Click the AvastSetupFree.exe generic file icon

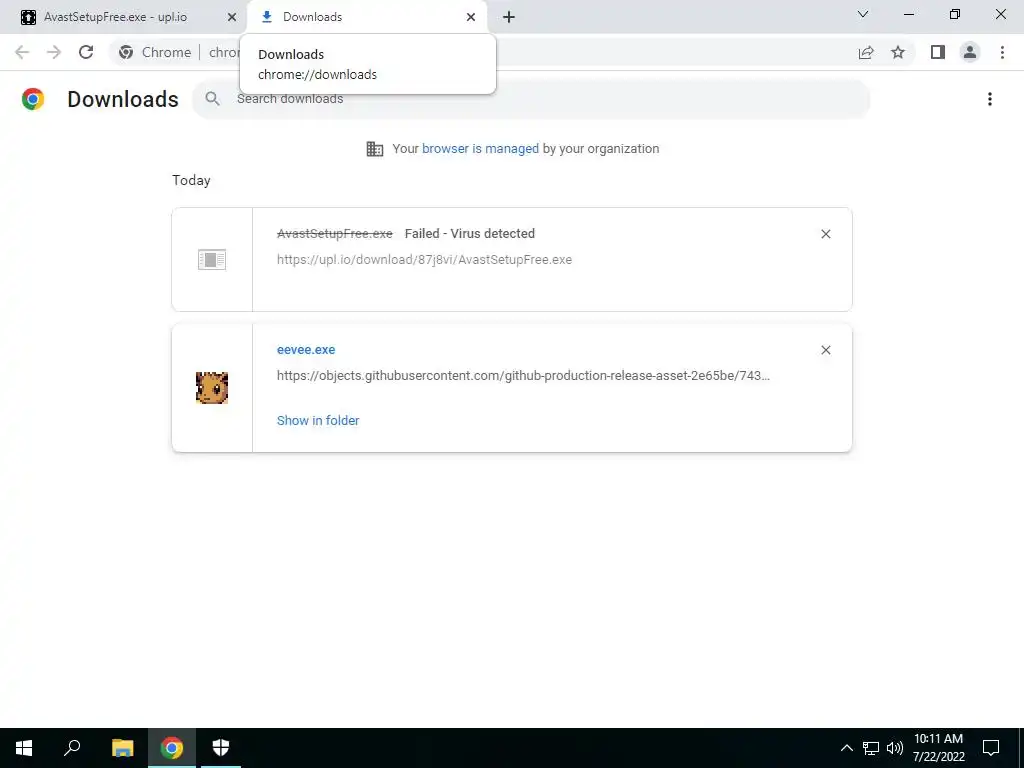[212, 259]
